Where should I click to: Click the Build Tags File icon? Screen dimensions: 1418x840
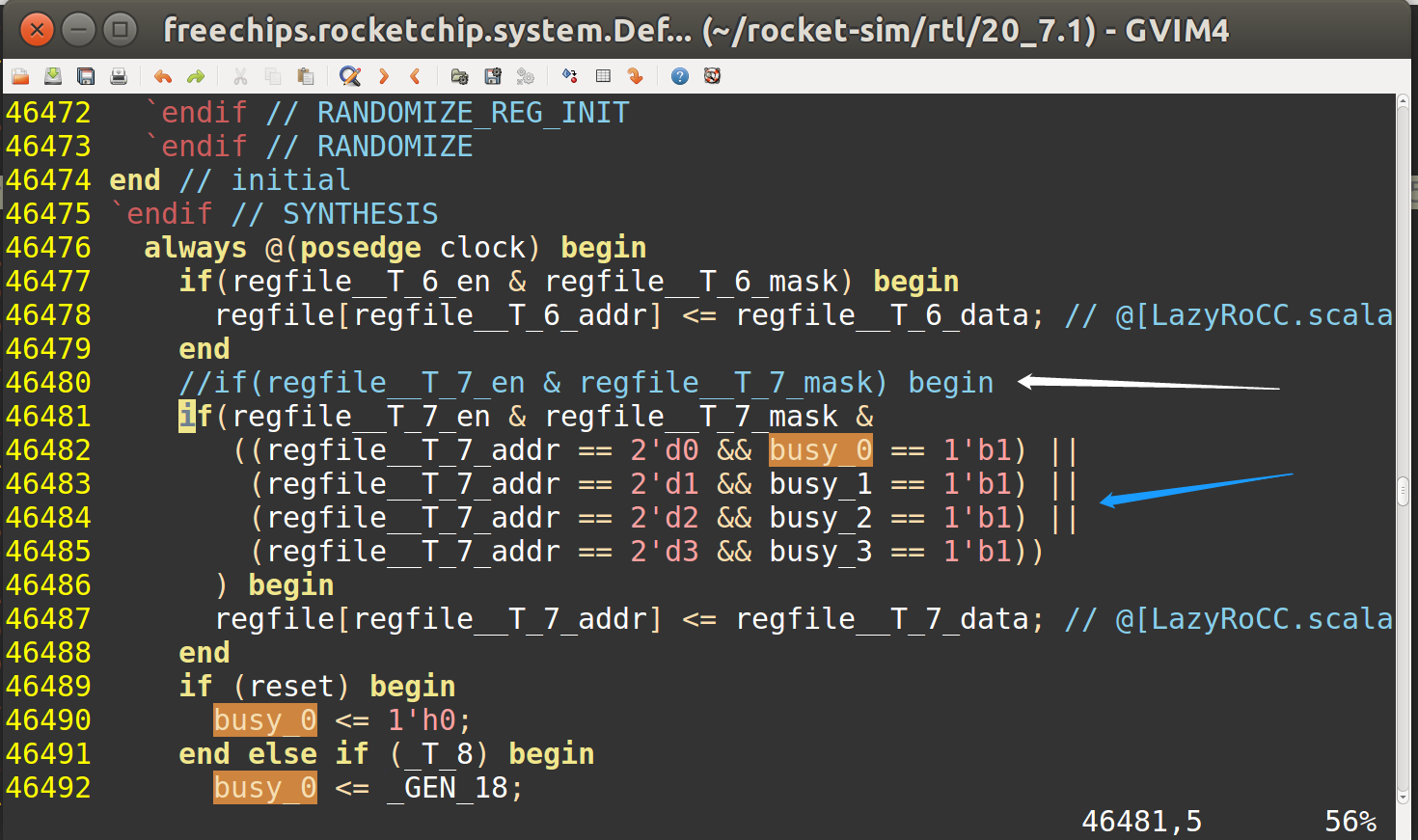[x=604, y=76]
